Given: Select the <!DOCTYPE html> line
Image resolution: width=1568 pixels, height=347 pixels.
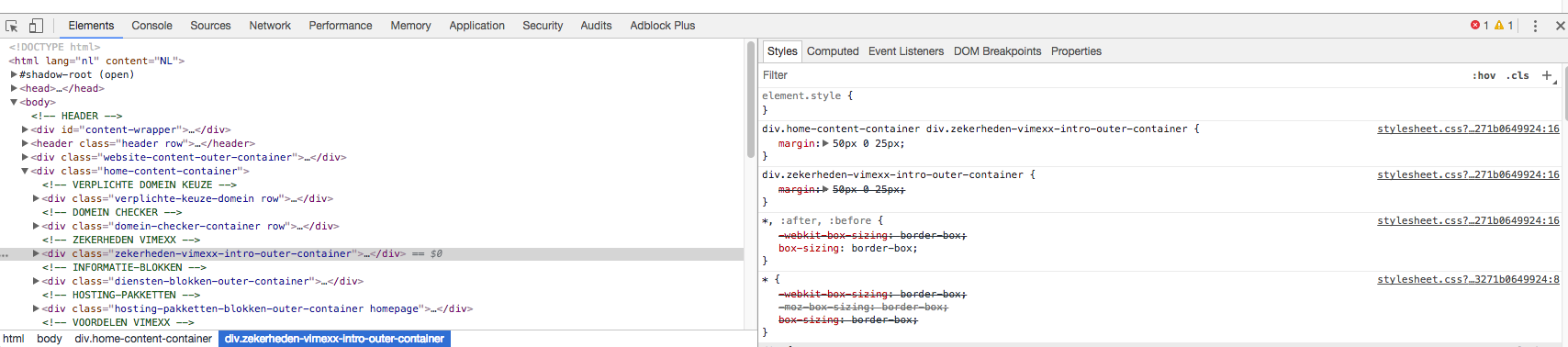Looking at the screenshot, I should 55,48.
